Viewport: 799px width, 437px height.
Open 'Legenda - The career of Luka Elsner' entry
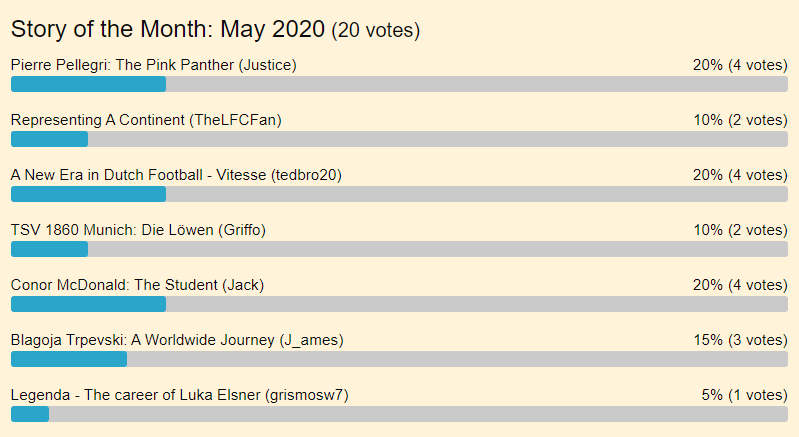pos(179,395)
